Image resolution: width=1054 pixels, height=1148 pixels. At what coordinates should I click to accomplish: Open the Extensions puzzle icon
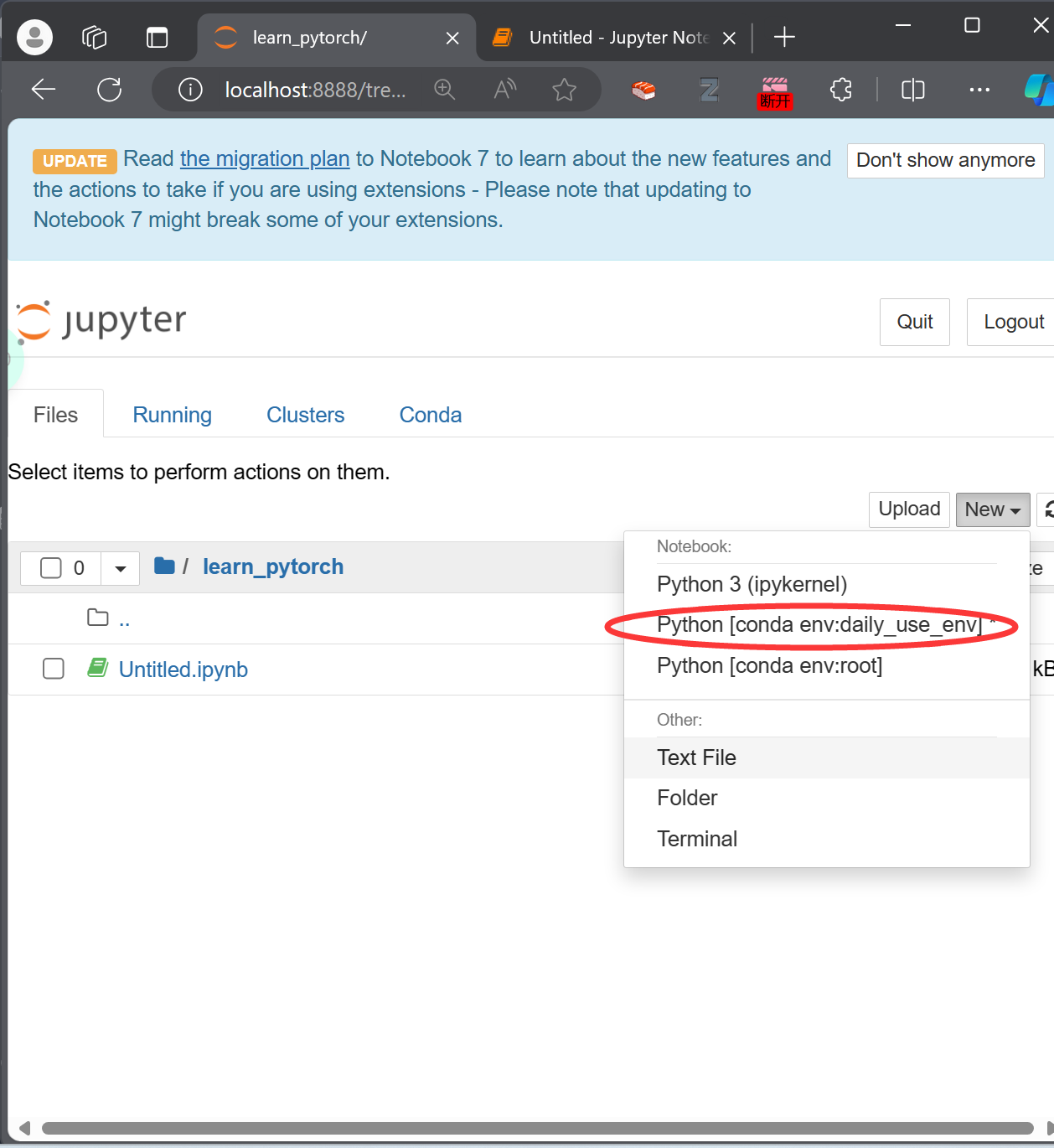(x=841, y=90)
